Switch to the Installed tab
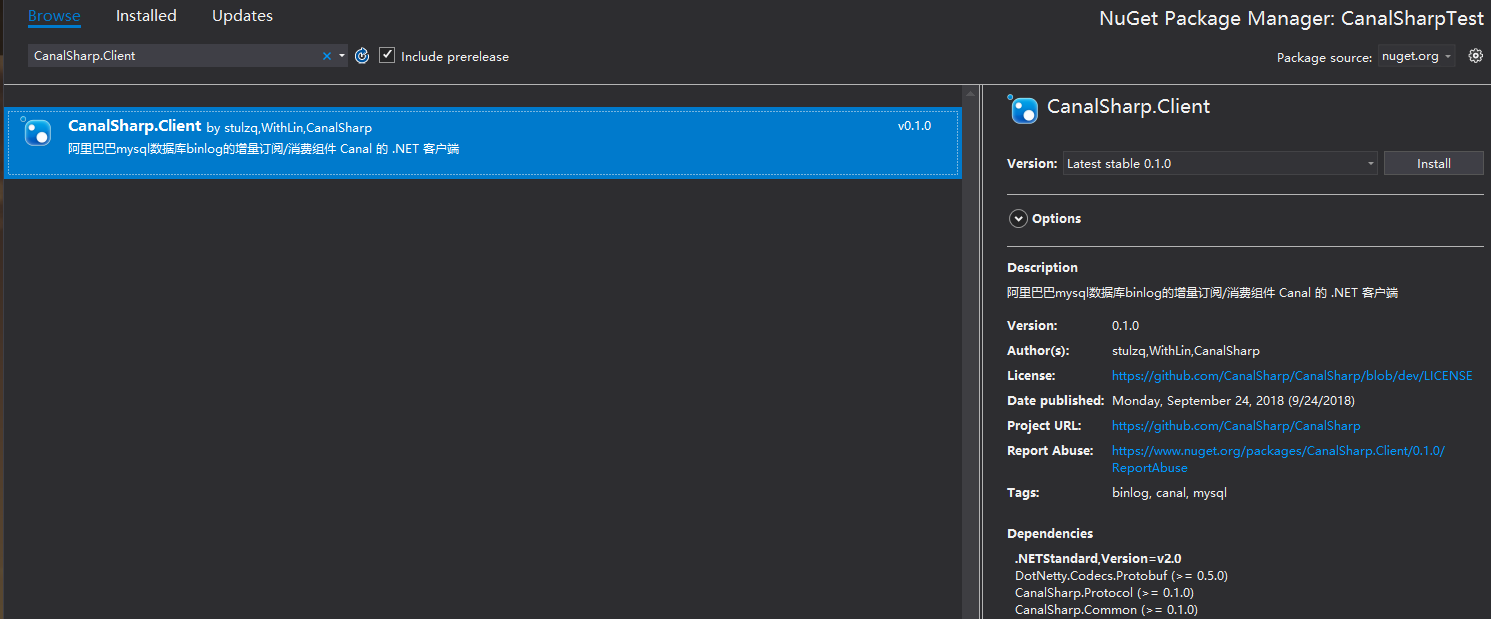The width and height of the screenshot is (1491, 619). click(x=146, y=16)
